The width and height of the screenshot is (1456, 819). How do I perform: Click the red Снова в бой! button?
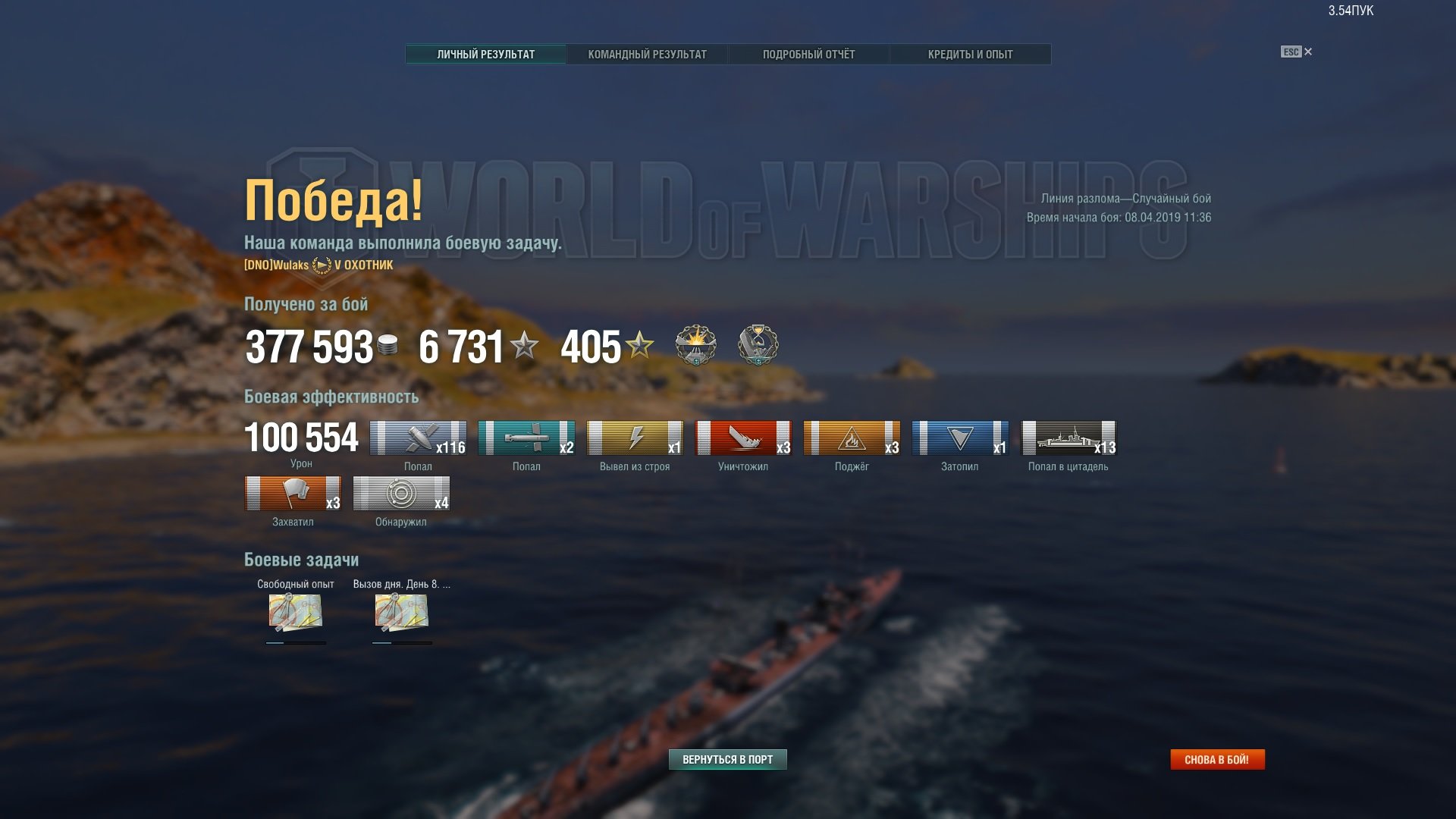[x=1217, y=759]
